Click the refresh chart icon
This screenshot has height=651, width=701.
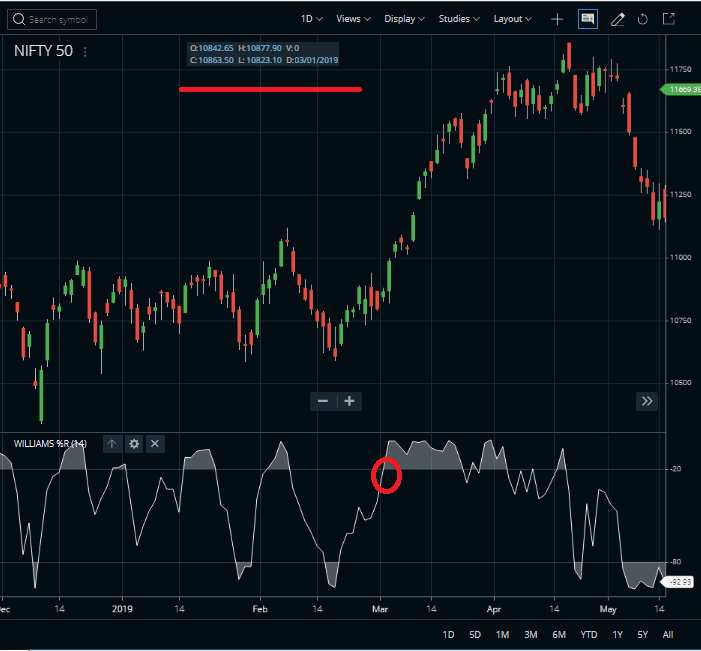coord(642,19)
